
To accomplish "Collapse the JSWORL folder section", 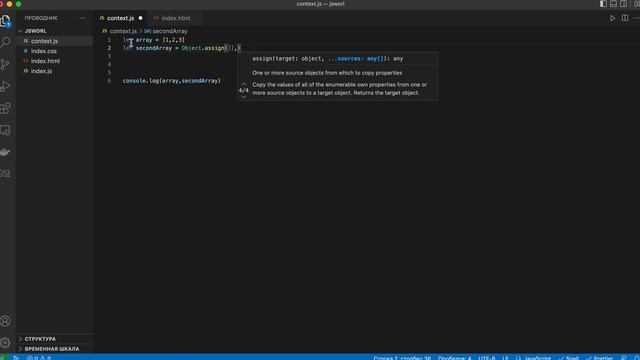I will (x=36, y=31).
